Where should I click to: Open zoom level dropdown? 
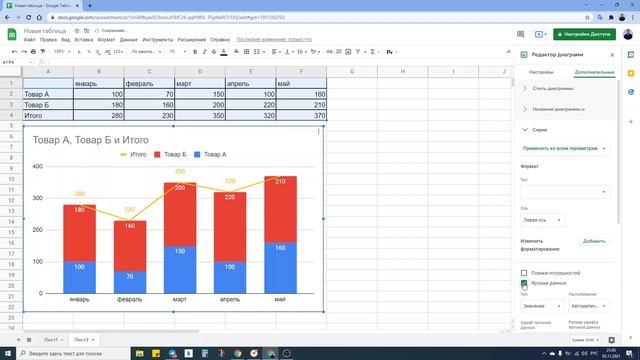pyautogui.click(x=62, y=52)
